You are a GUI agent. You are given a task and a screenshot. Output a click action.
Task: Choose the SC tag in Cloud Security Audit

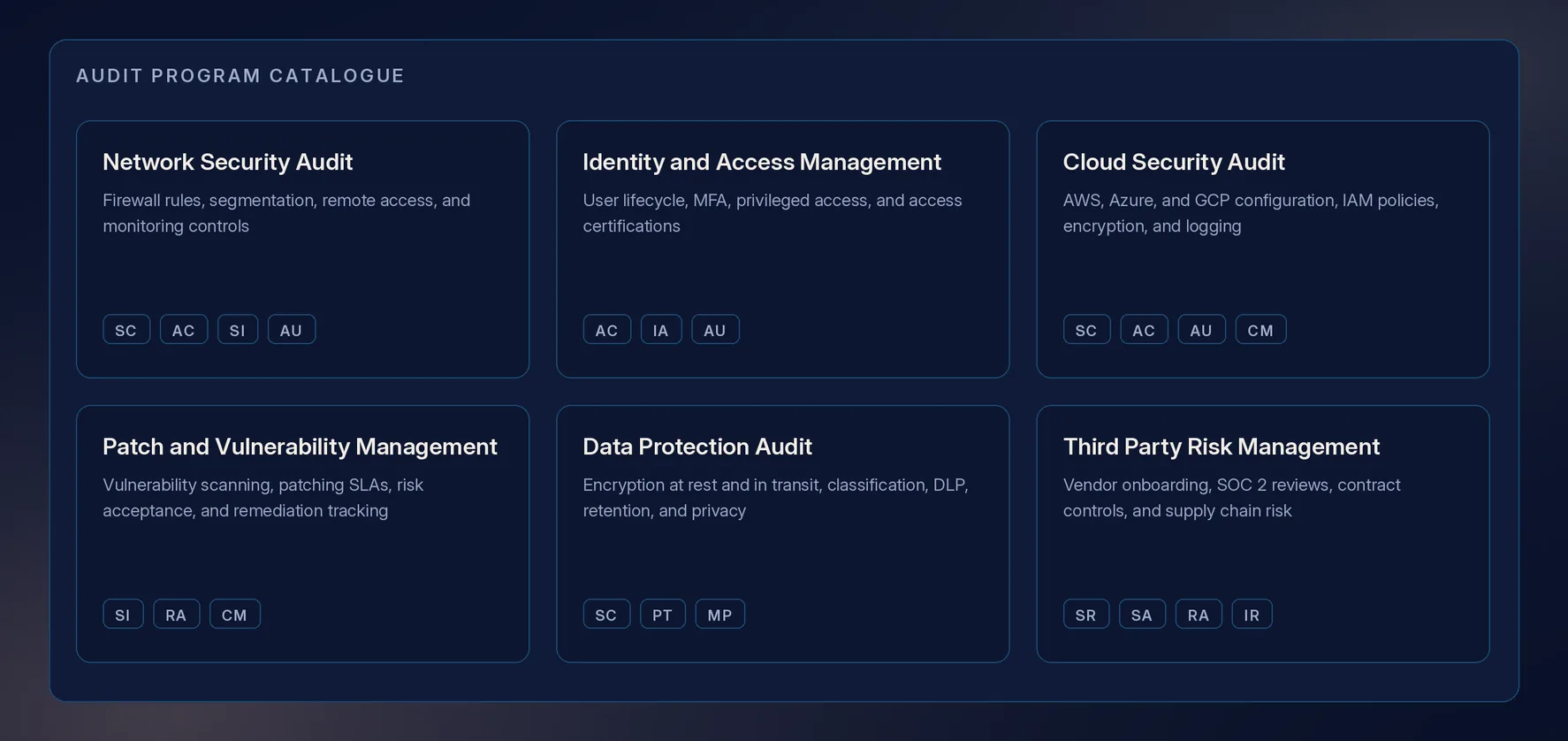click(1087, 330)
